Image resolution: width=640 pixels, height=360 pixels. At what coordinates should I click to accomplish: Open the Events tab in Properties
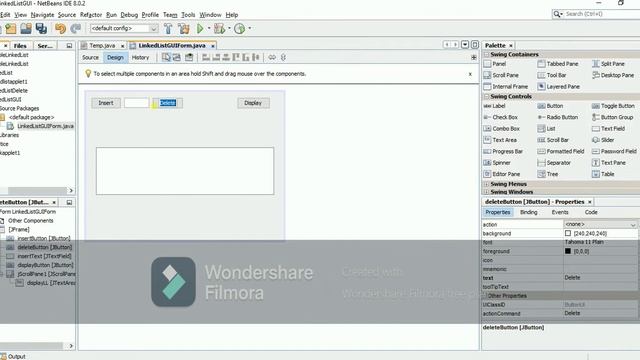[560, 212]
